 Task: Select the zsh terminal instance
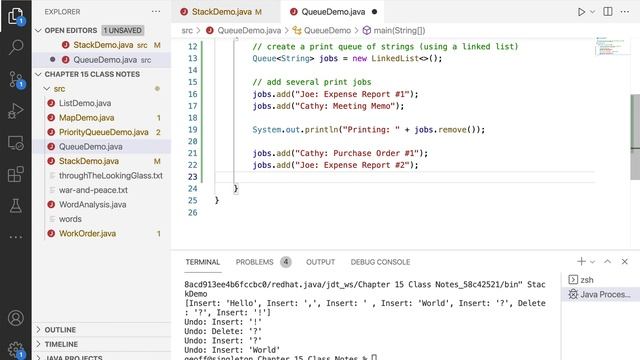tap(600, 280)
